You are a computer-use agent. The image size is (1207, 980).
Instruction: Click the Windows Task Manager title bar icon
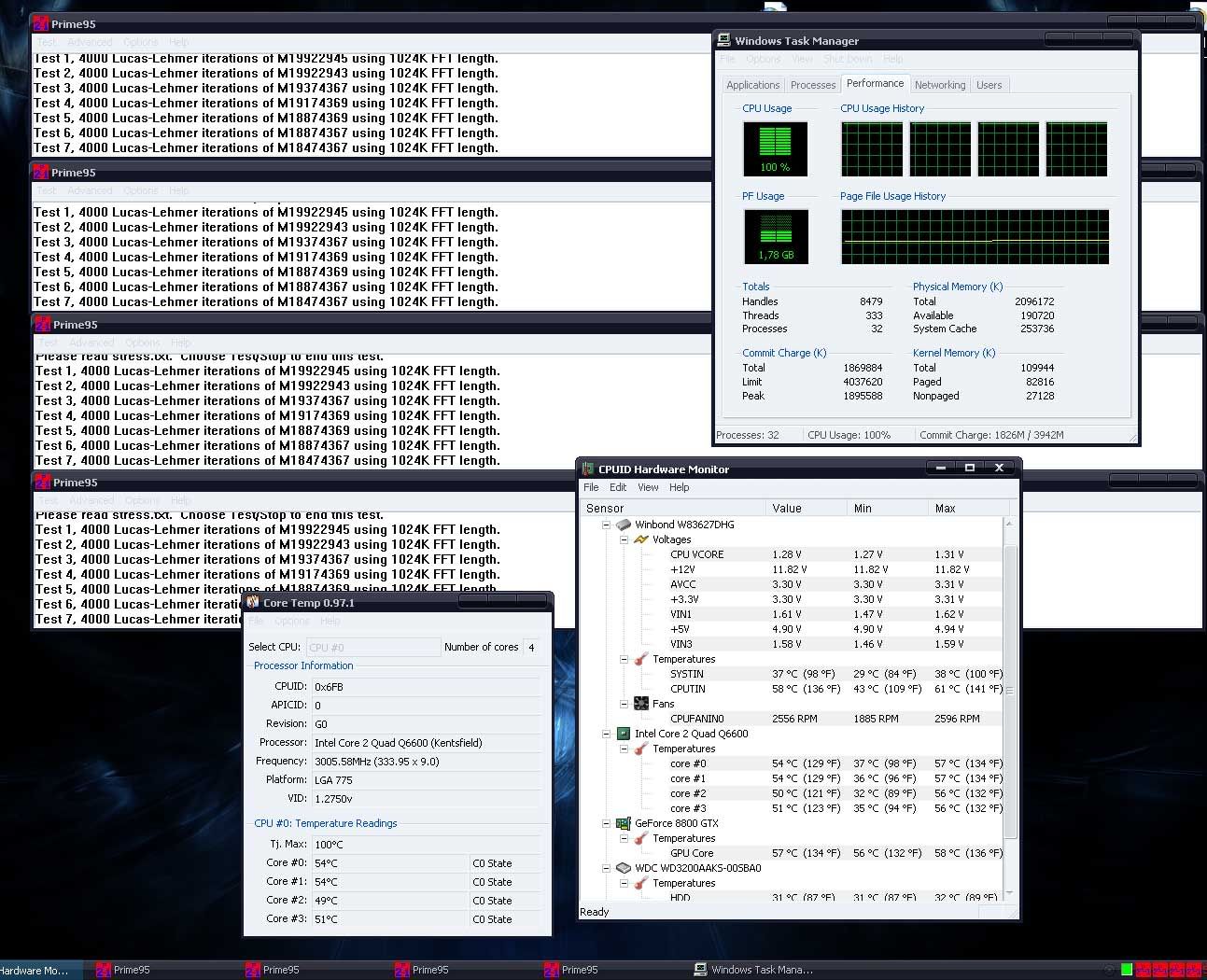pyautogui.click(x=723, y=40)
